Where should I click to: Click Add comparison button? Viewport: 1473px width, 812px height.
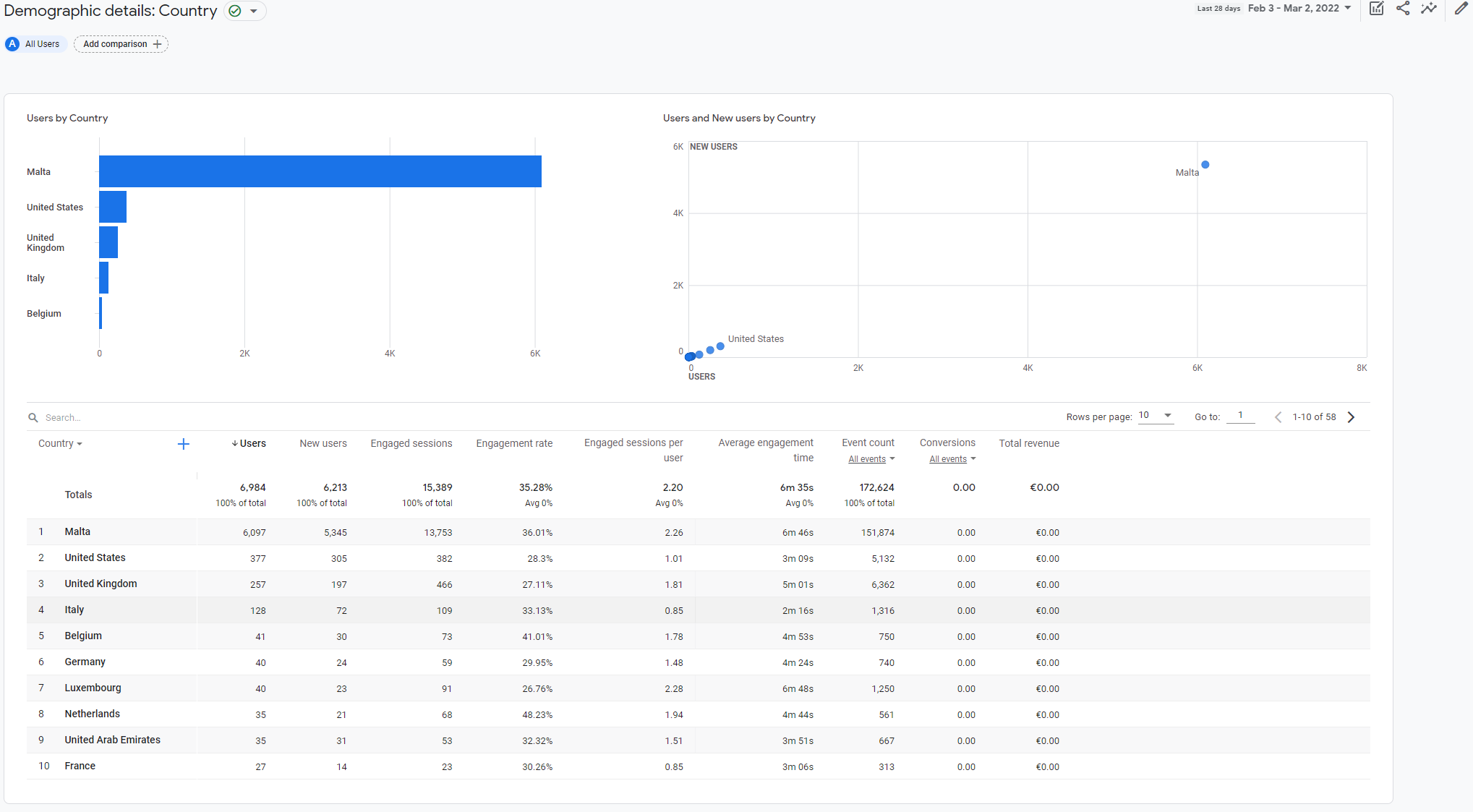pyautogui.click(x=119, y=44)
